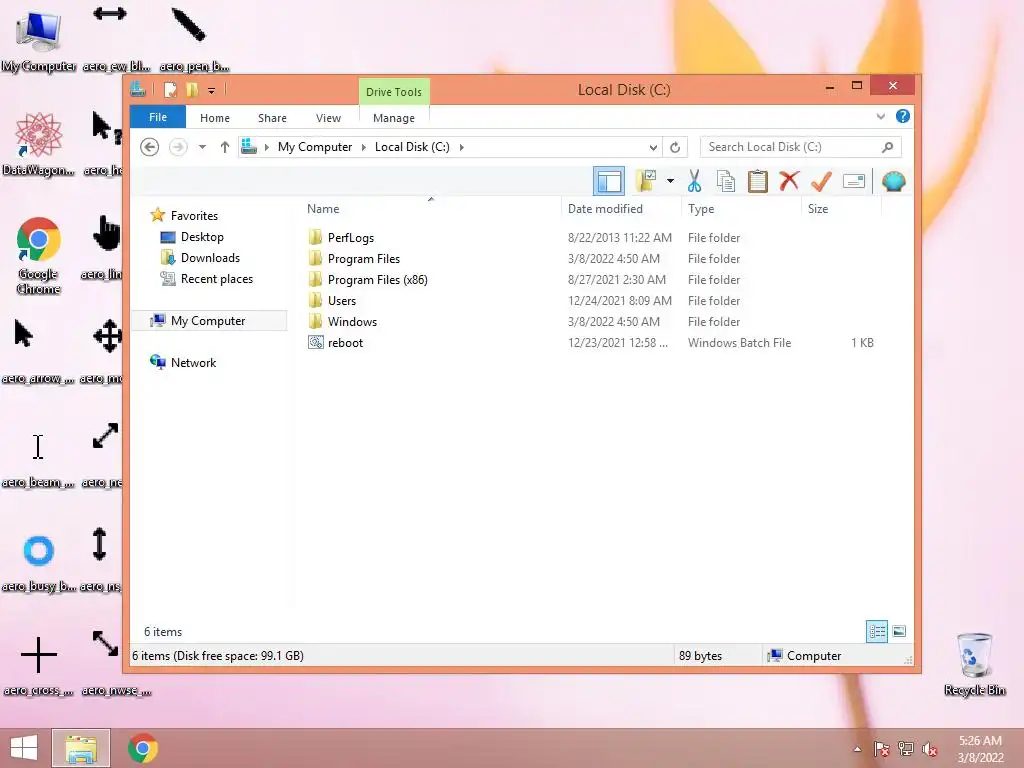This screenshot has width=1024, height=768.
Task: Click the search magnifier icon
Action: click(x=887, y=147)
